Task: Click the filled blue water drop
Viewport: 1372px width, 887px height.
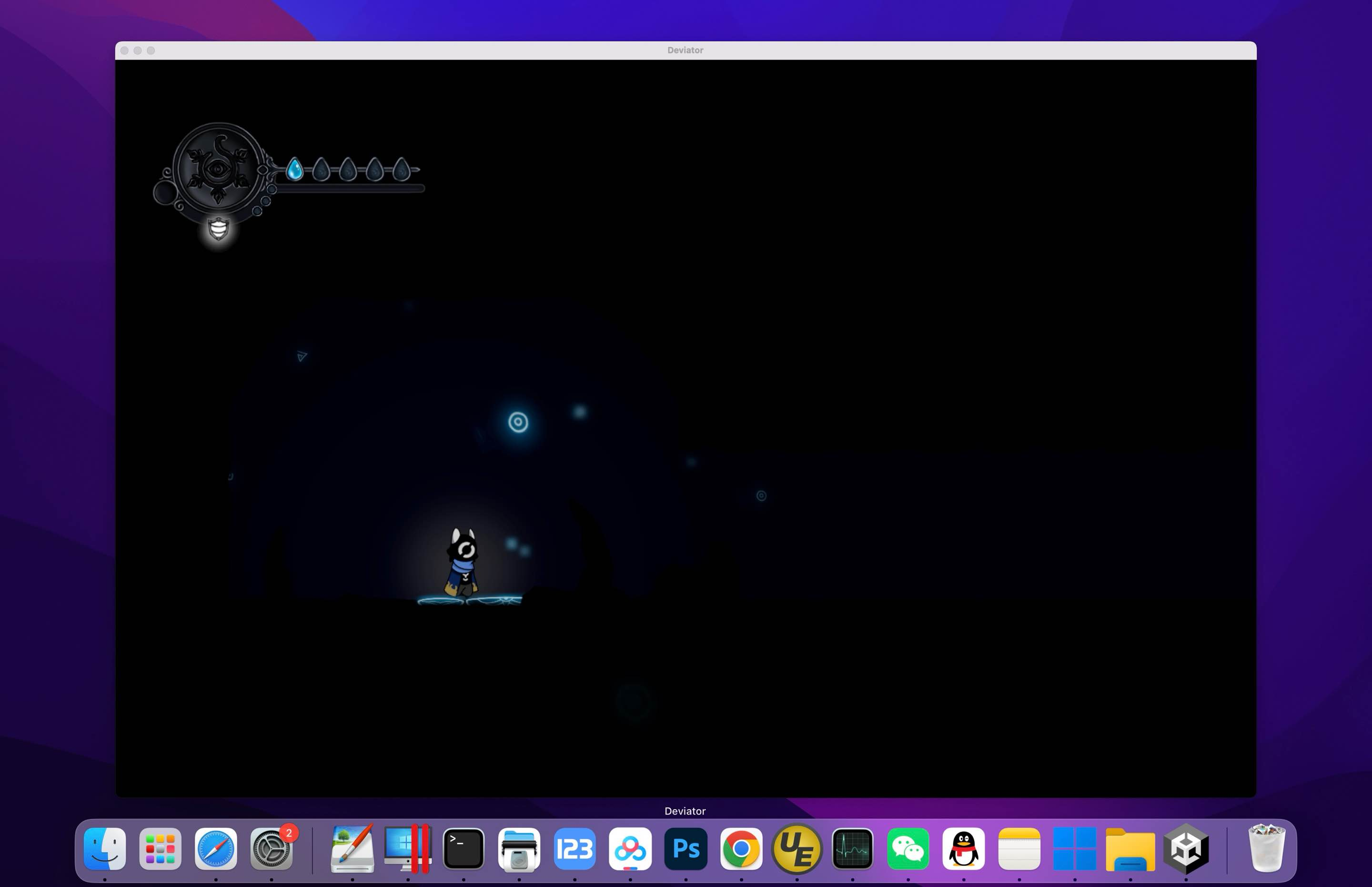Action: click(294, 169)
